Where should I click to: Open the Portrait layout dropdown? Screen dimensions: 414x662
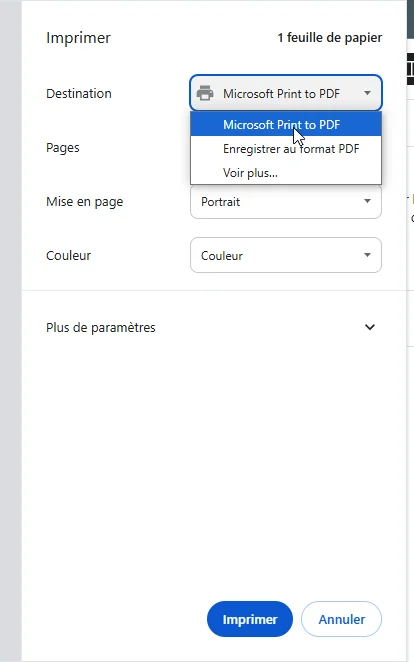pyautogui.click(x=286, y=202)
